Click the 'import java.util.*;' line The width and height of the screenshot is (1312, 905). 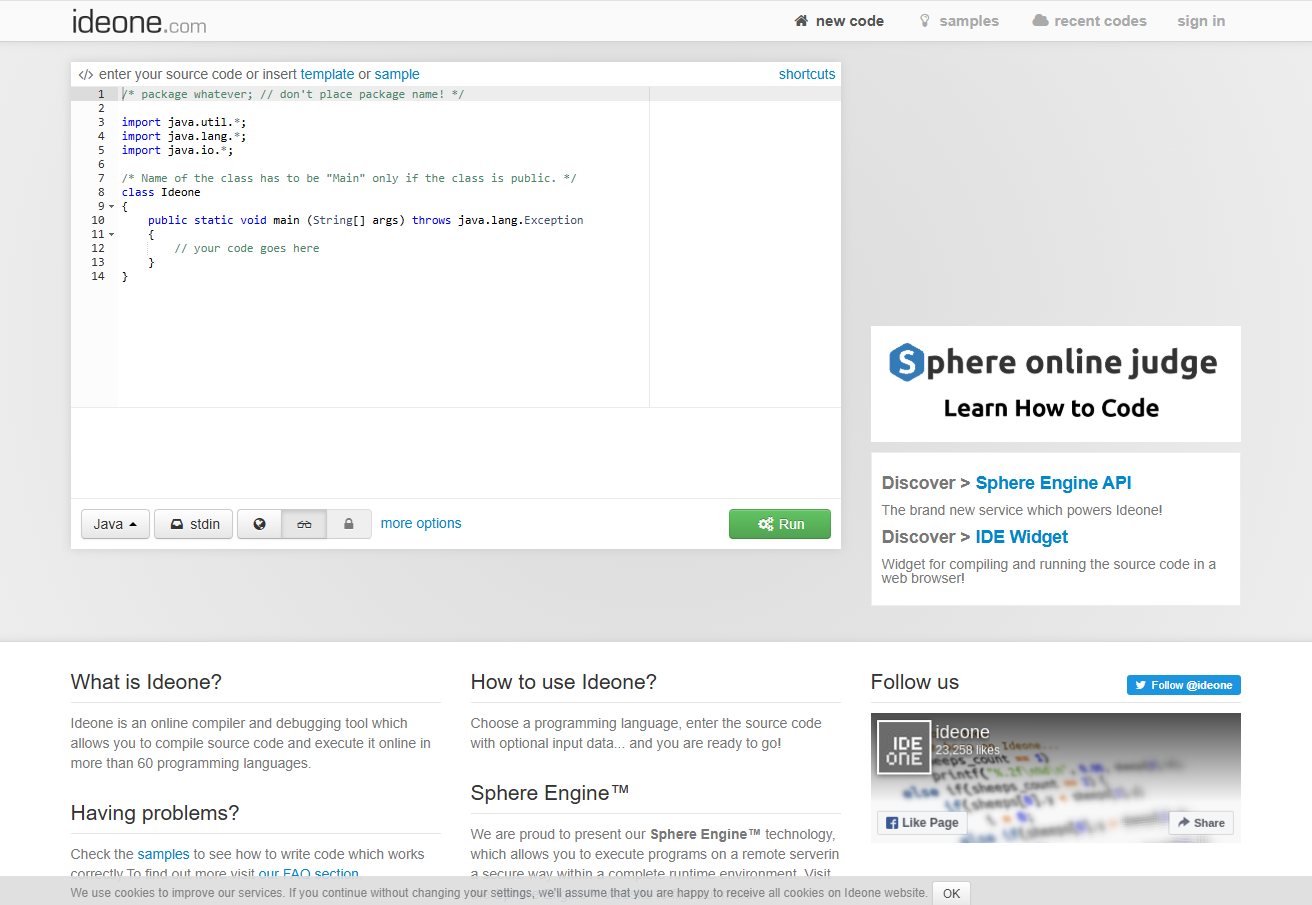[184, 122]
